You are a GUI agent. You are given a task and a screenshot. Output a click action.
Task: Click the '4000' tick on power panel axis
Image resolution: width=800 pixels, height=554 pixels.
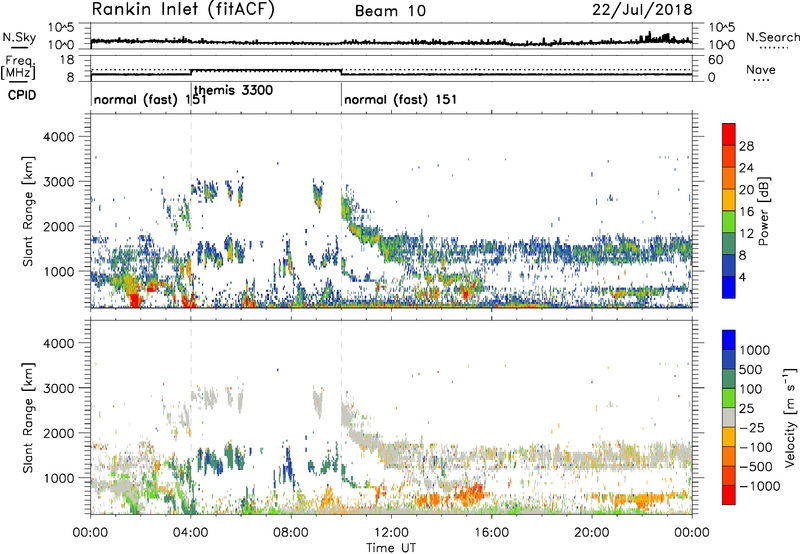[x=58, y=137]
